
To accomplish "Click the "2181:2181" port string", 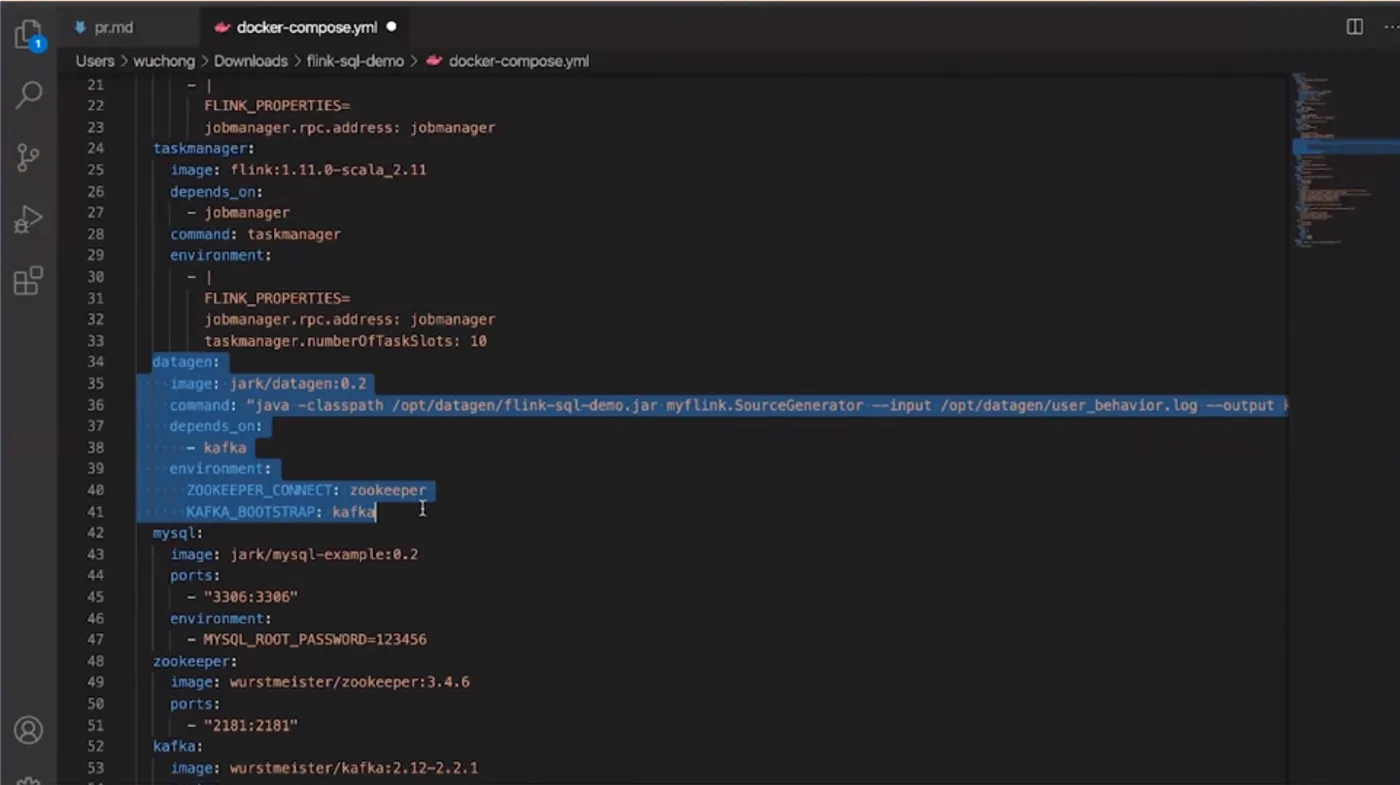I will click(x=251, y=725).
